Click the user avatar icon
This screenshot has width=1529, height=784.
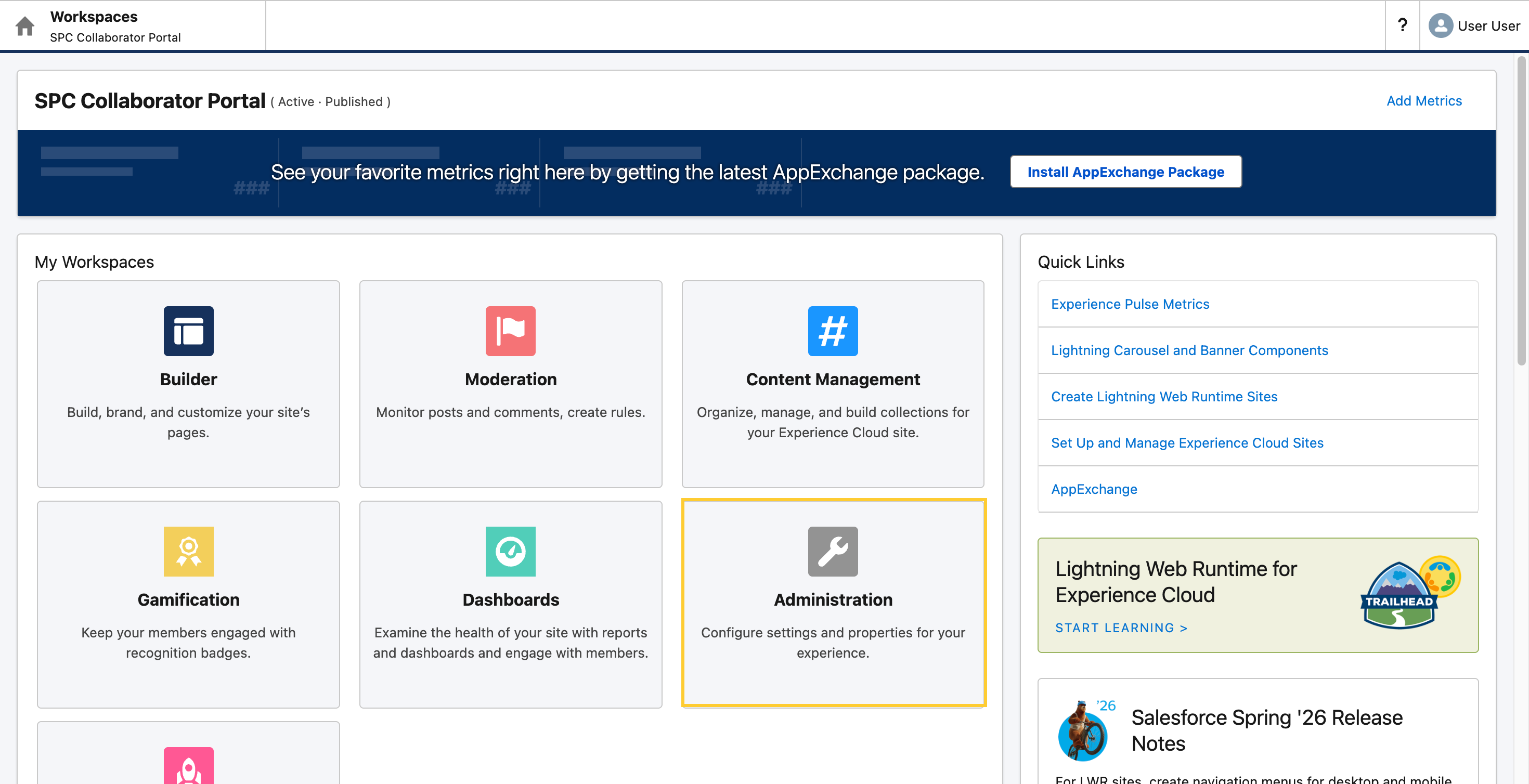click(1440, 26)
